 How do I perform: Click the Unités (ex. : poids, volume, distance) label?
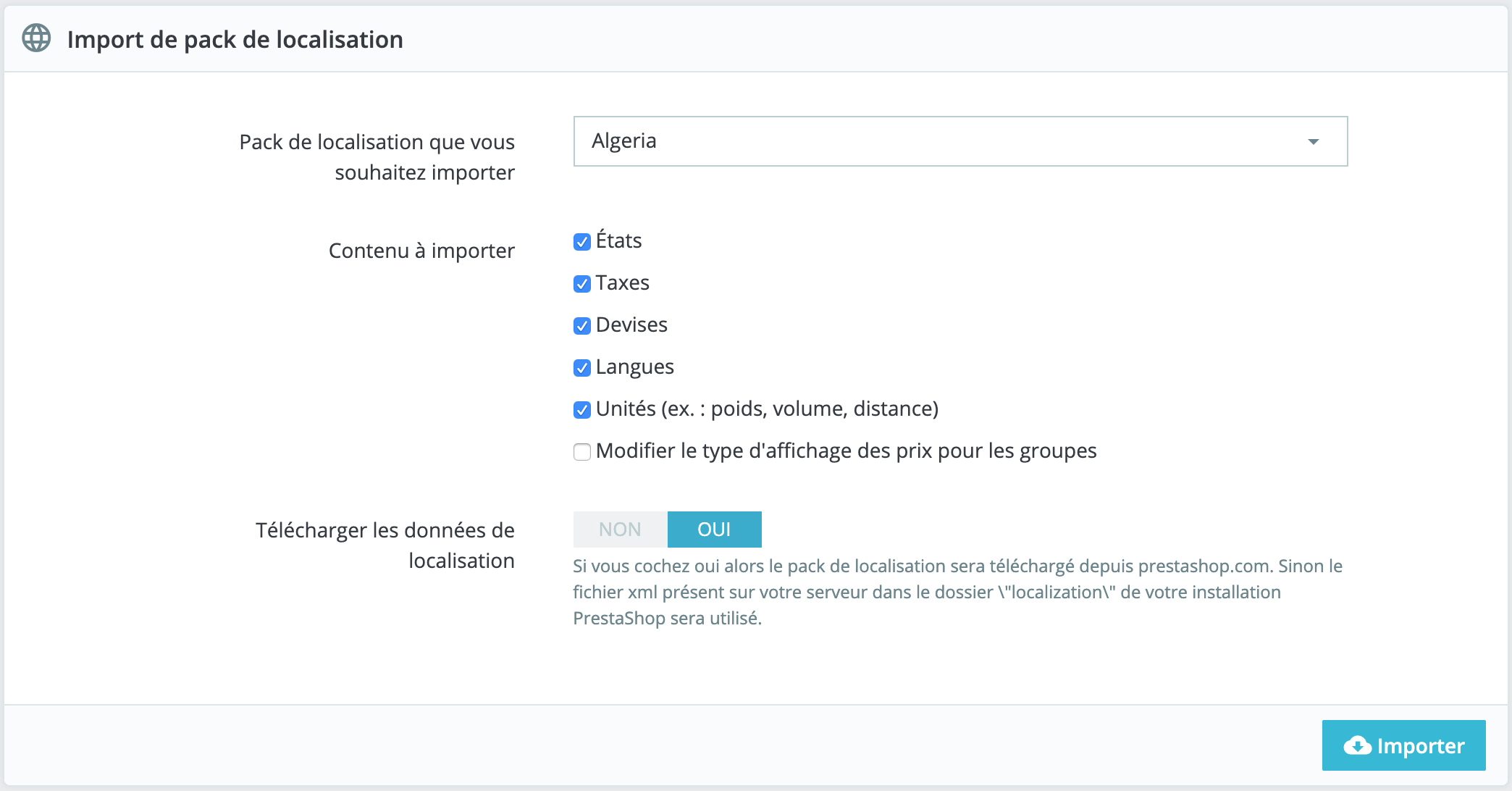tap(767, 409)
